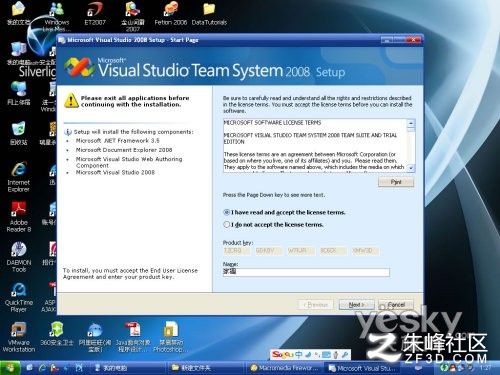Click the Show Desktop quick launch icon
Image resolution: width=500 pixels, height=375 pixels.
tap(30, 368)
